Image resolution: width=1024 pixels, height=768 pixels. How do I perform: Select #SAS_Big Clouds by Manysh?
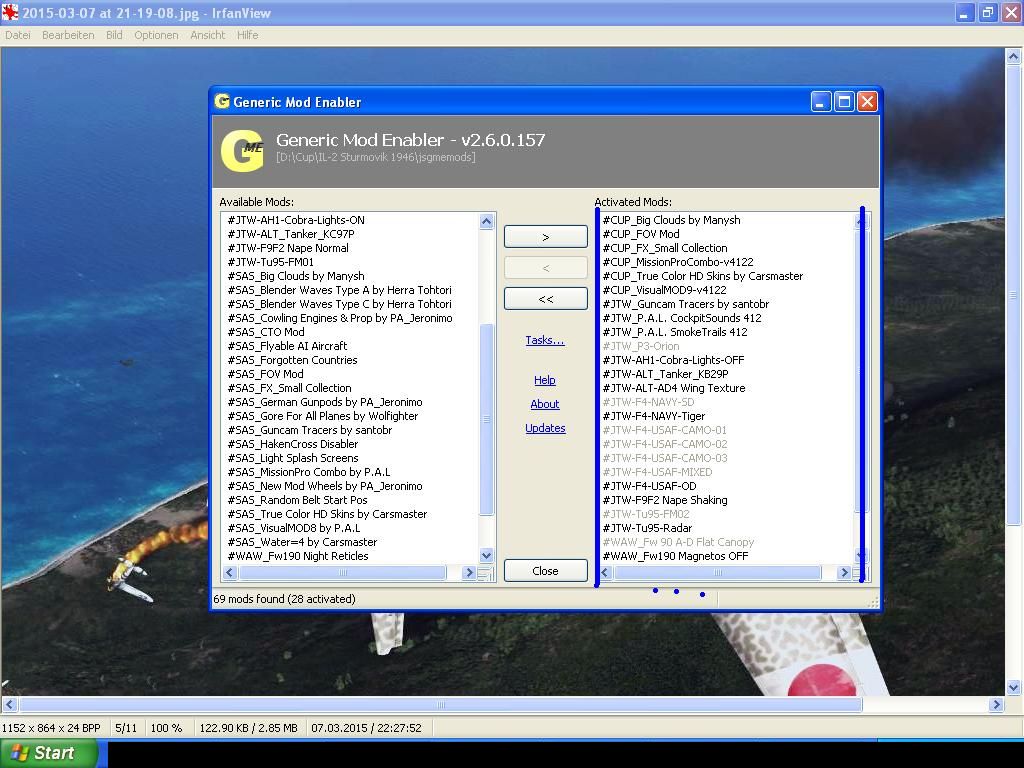tap(296, 276)
